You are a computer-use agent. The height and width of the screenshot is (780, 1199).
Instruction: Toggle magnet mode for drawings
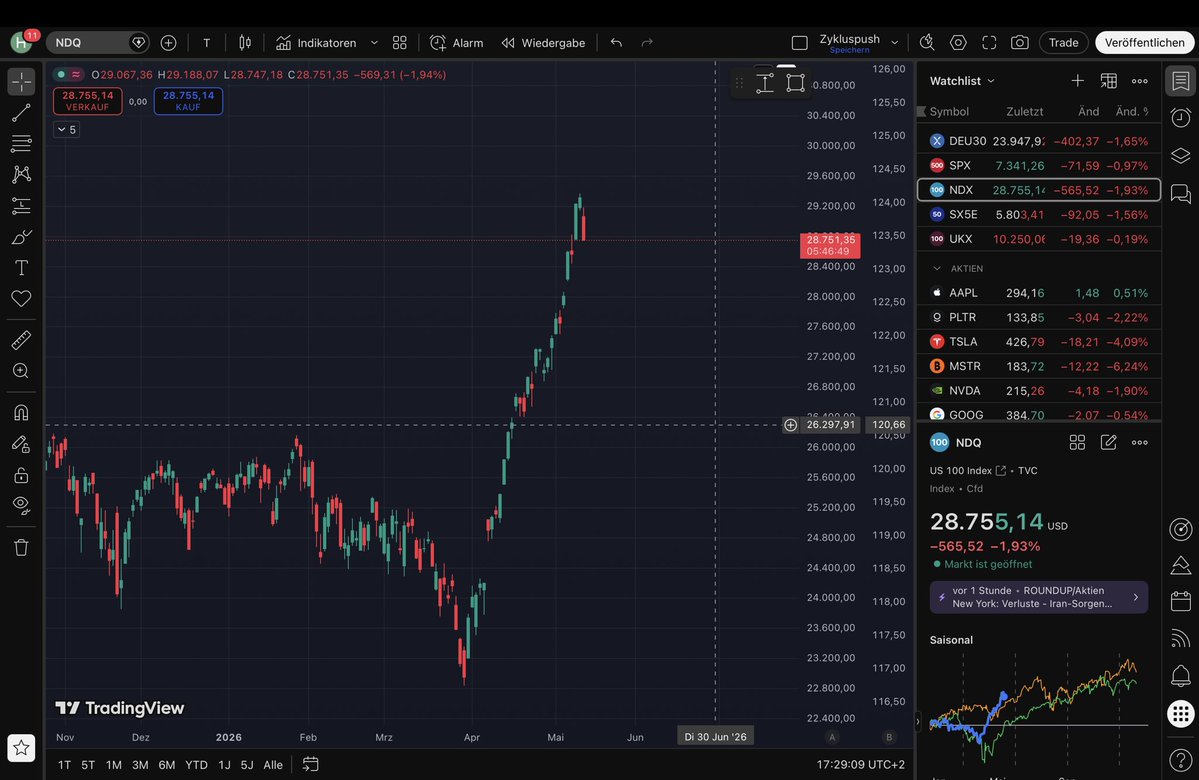point(21,413)
